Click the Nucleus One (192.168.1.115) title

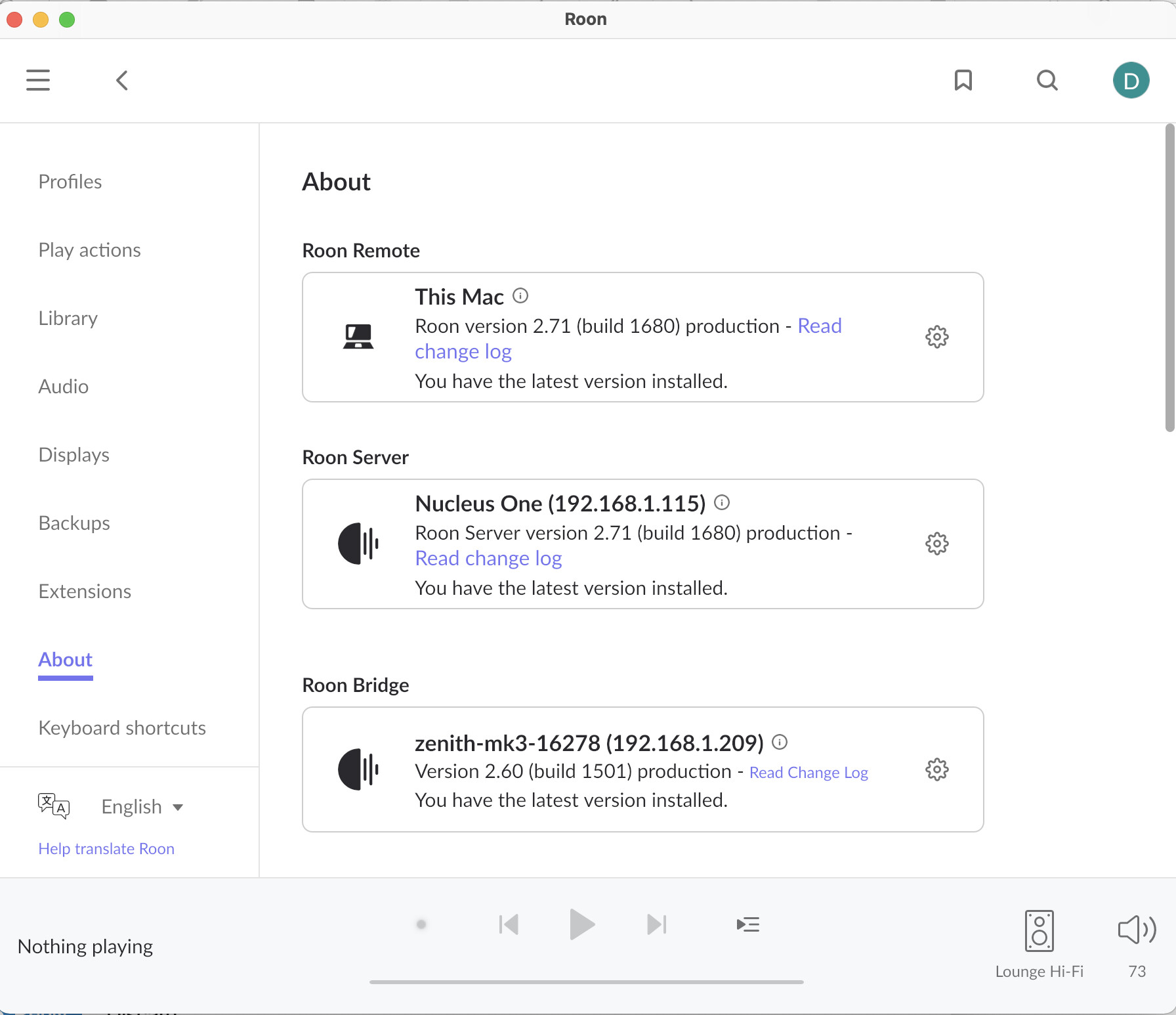(x=560, y=504)
